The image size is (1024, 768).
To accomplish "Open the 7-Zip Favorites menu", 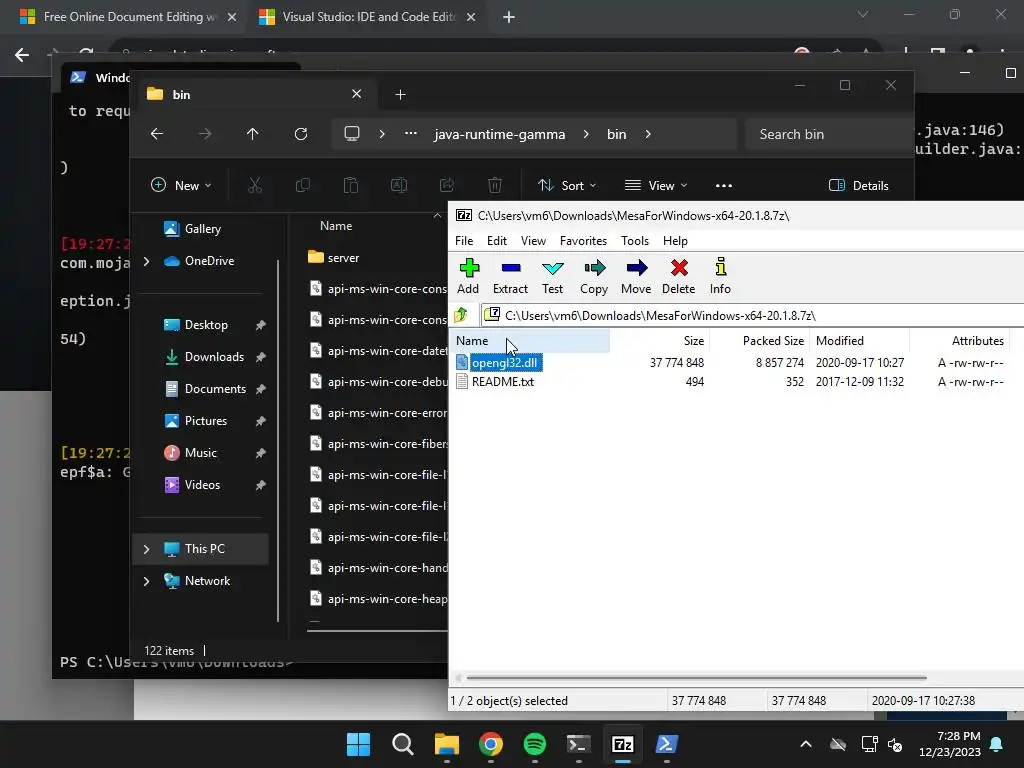I will click(x=583, y=241).
